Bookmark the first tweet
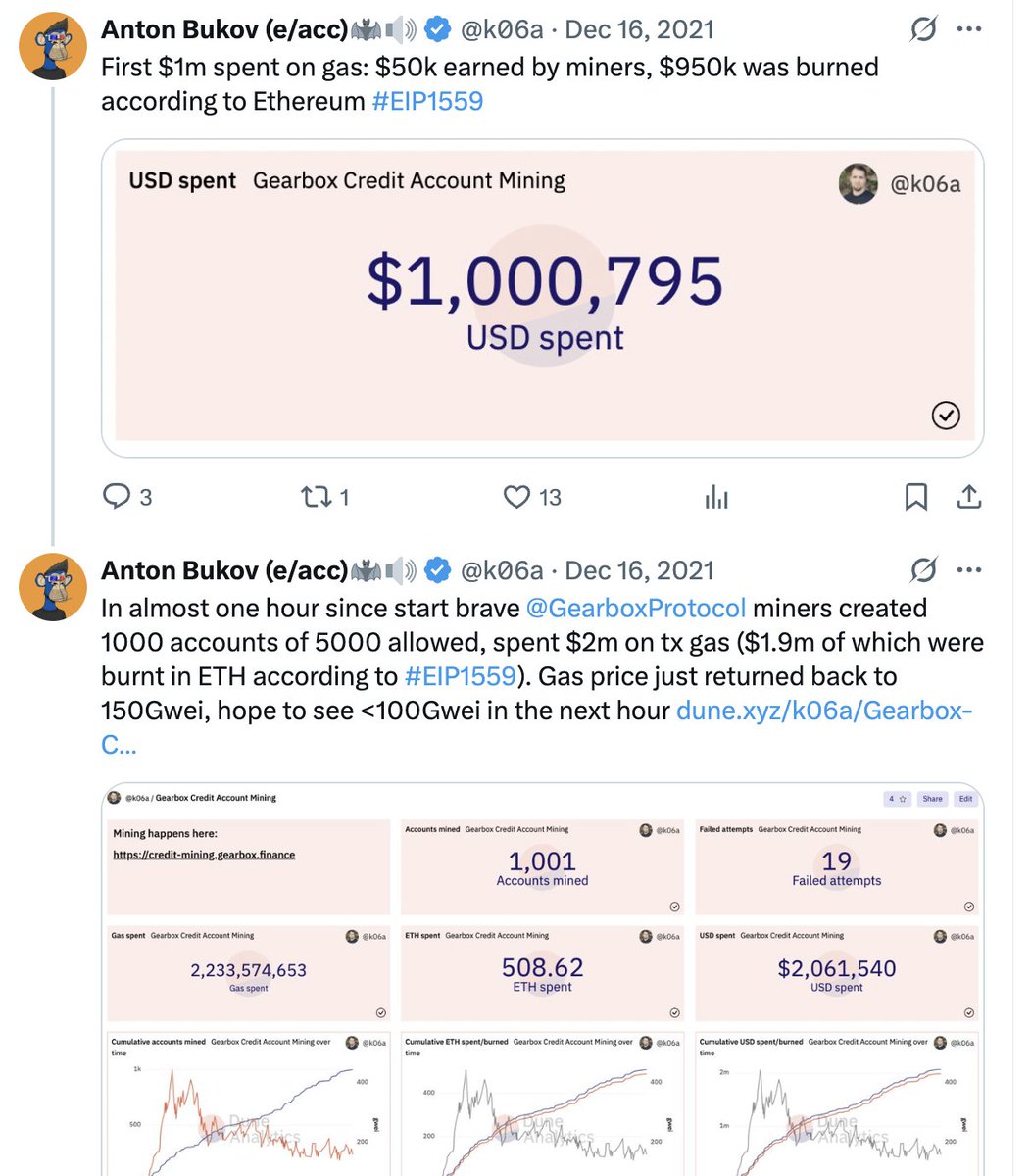This screenshot has width=1031, height=1176. (x=915, y=497)
